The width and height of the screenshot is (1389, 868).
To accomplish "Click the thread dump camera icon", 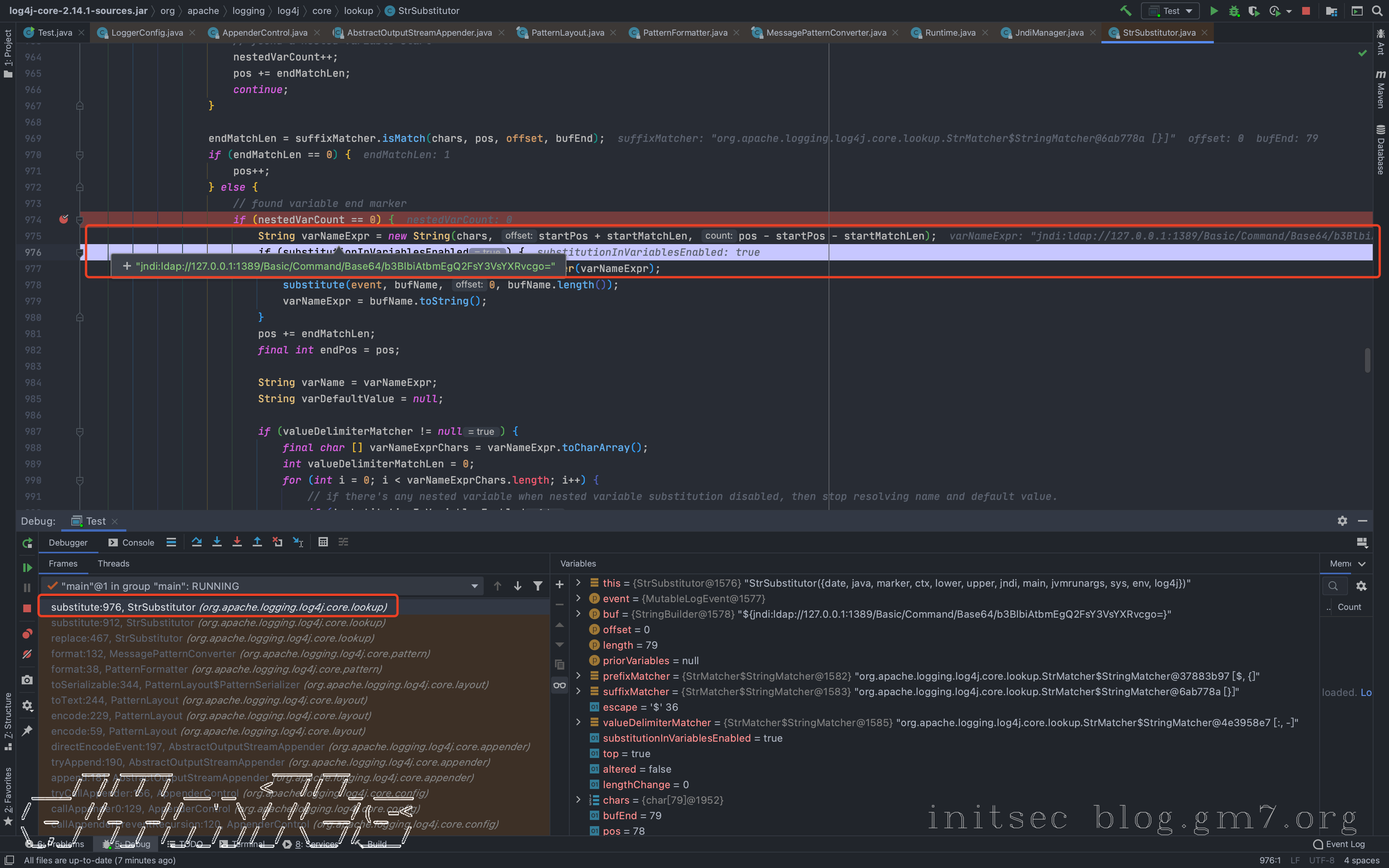I will pos(27,680).
